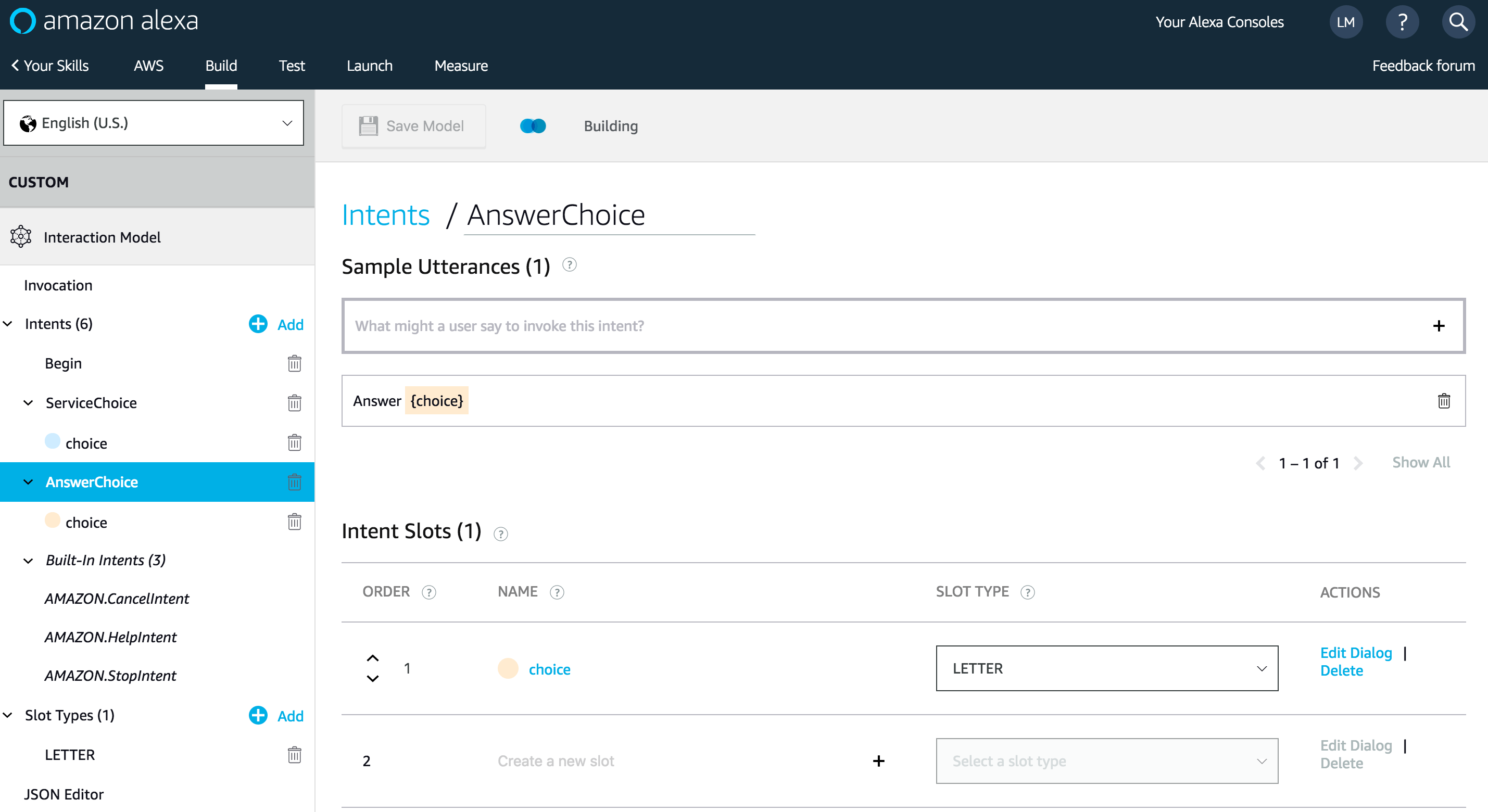Viewport: 1488px width, 812px height.
Task: Delete the LETTER slot type with trash icon
Action: [x=295, y=754]
